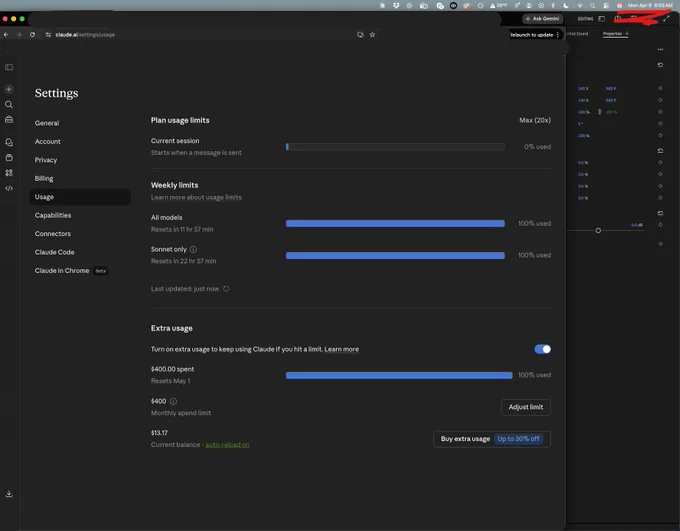This screenshot has height=531, width=680.
Task: Click the auto-reload on link
Action: [227, 445]
